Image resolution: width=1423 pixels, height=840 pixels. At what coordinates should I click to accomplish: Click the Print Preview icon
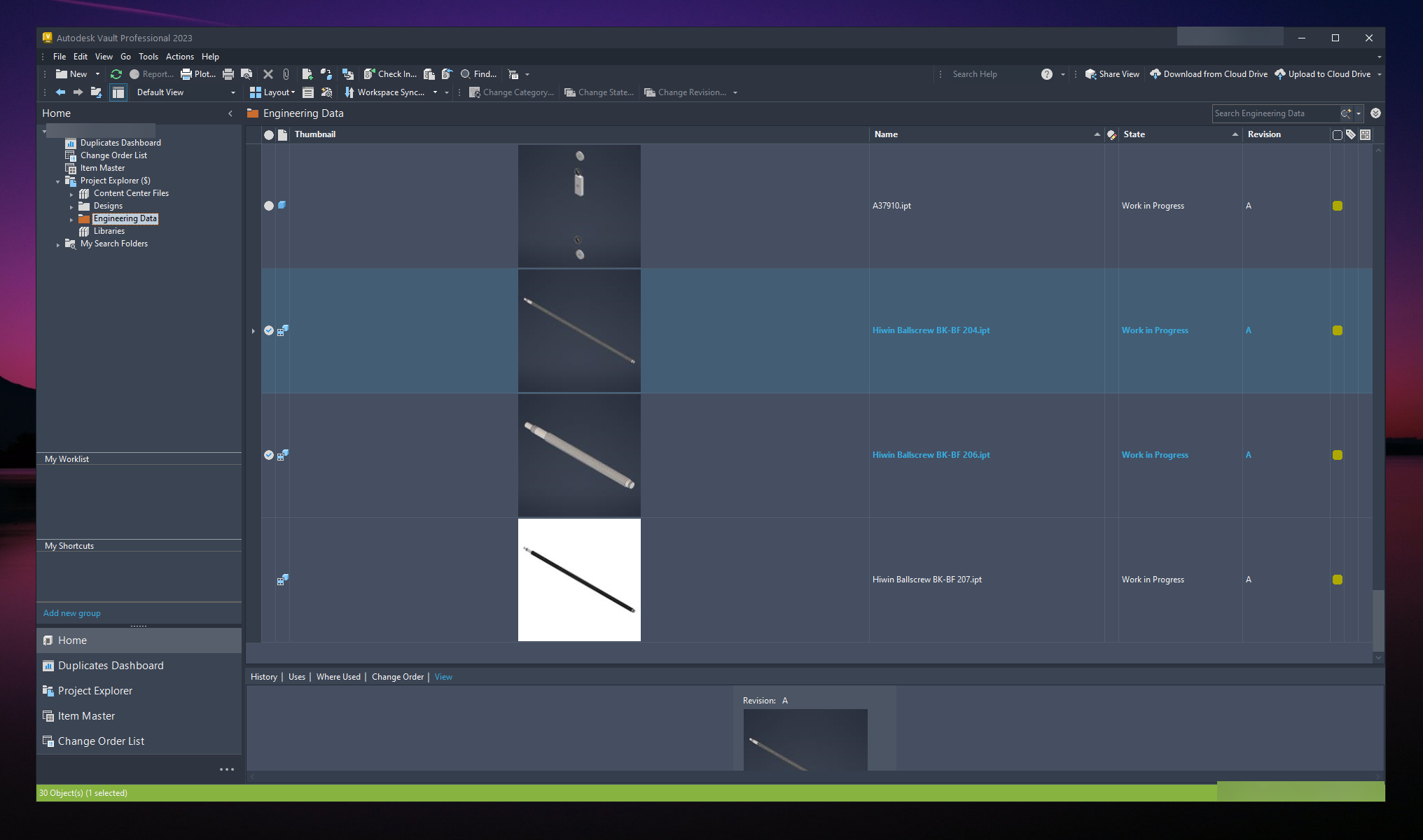point(247,73)
